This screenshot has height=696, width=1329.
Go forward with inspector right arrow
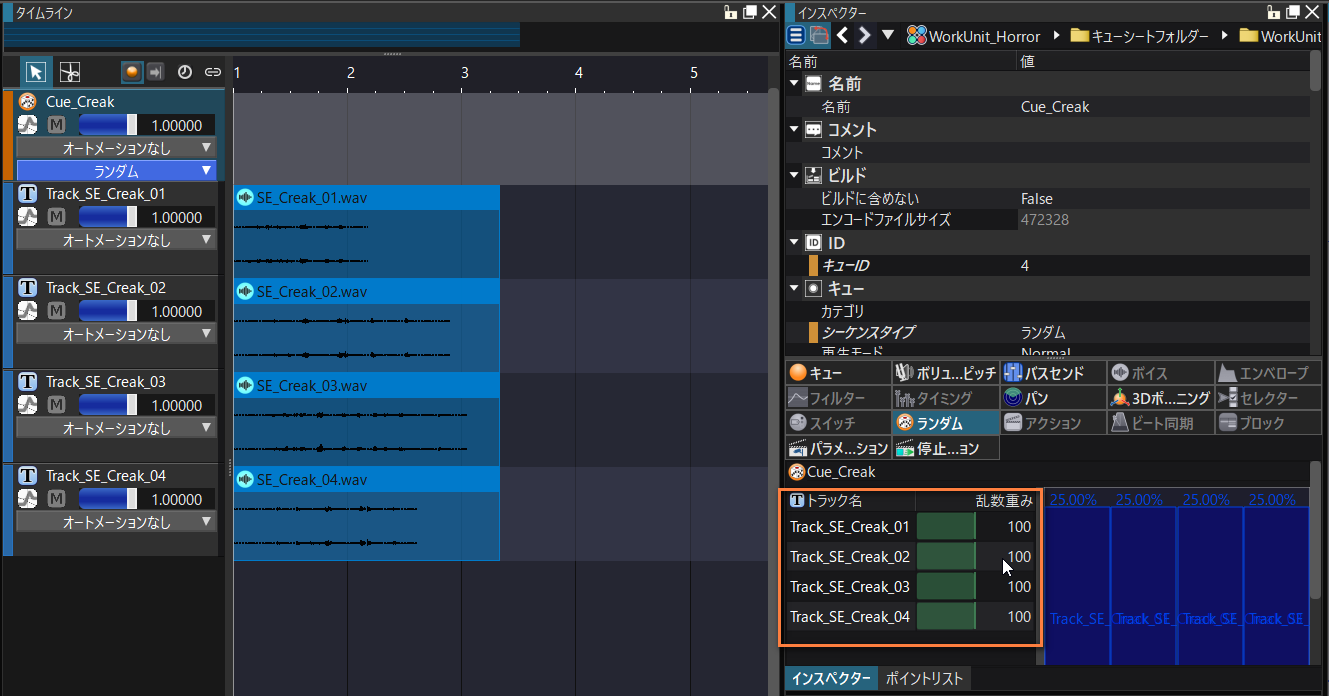click(x=864, y=35)
